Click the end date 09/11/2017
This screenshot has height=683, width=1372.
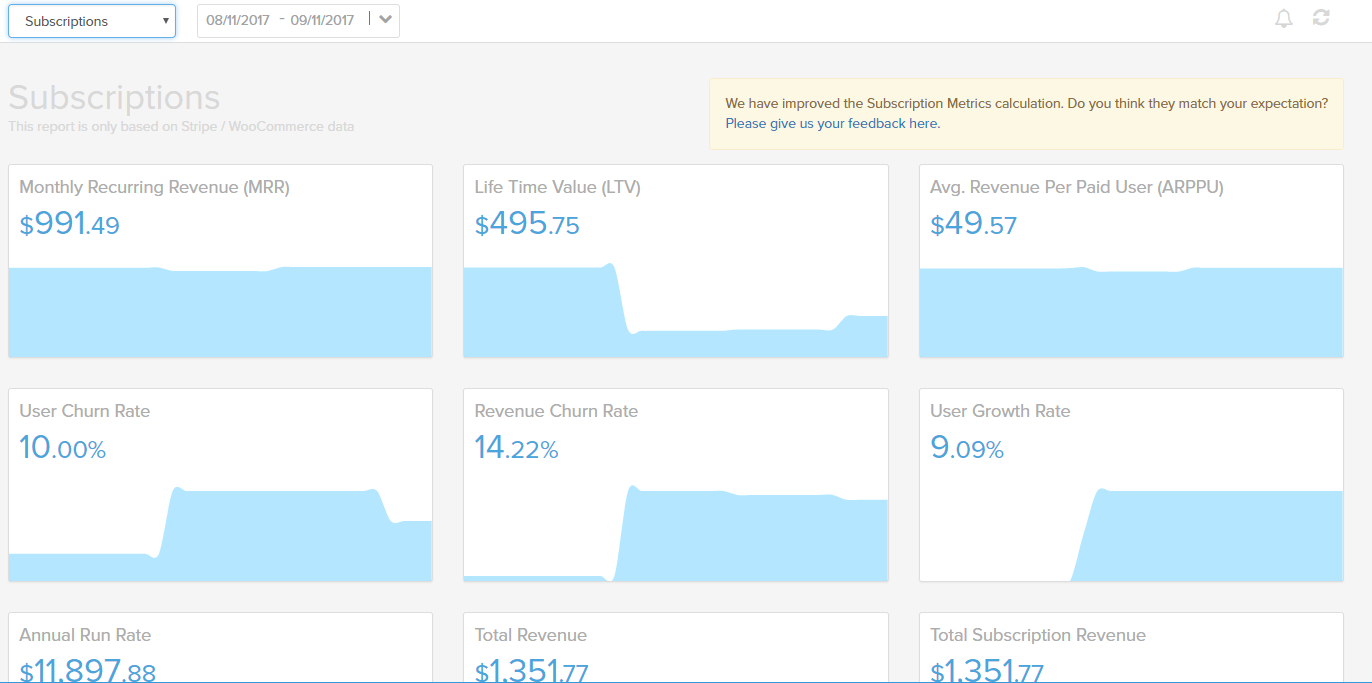point(322,20)
